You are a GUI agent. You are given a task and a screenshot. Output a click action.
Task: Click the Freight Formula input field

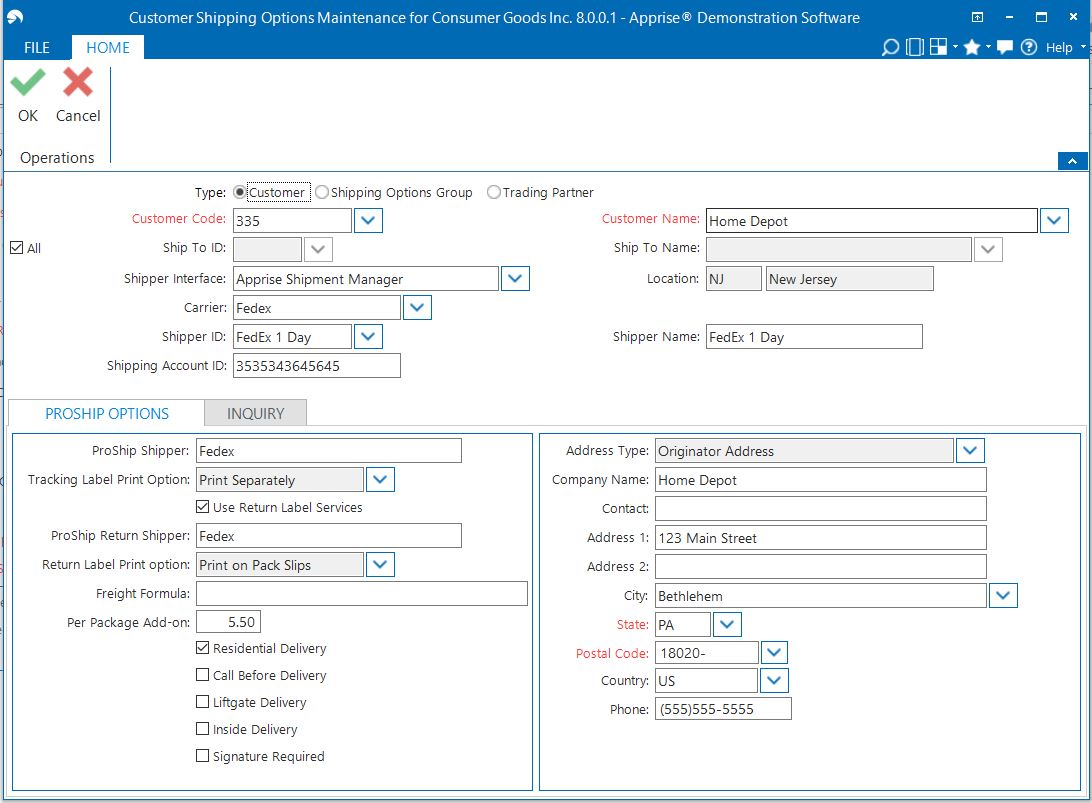tap(361, 594)
